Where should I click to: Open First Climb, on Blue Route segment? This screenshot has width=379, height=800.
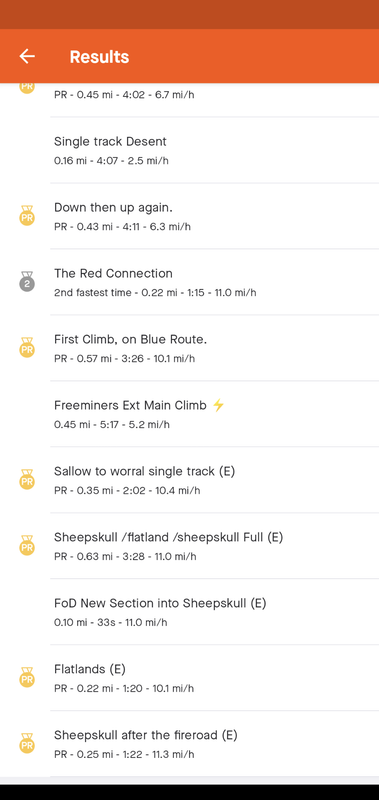coord(214,348)
